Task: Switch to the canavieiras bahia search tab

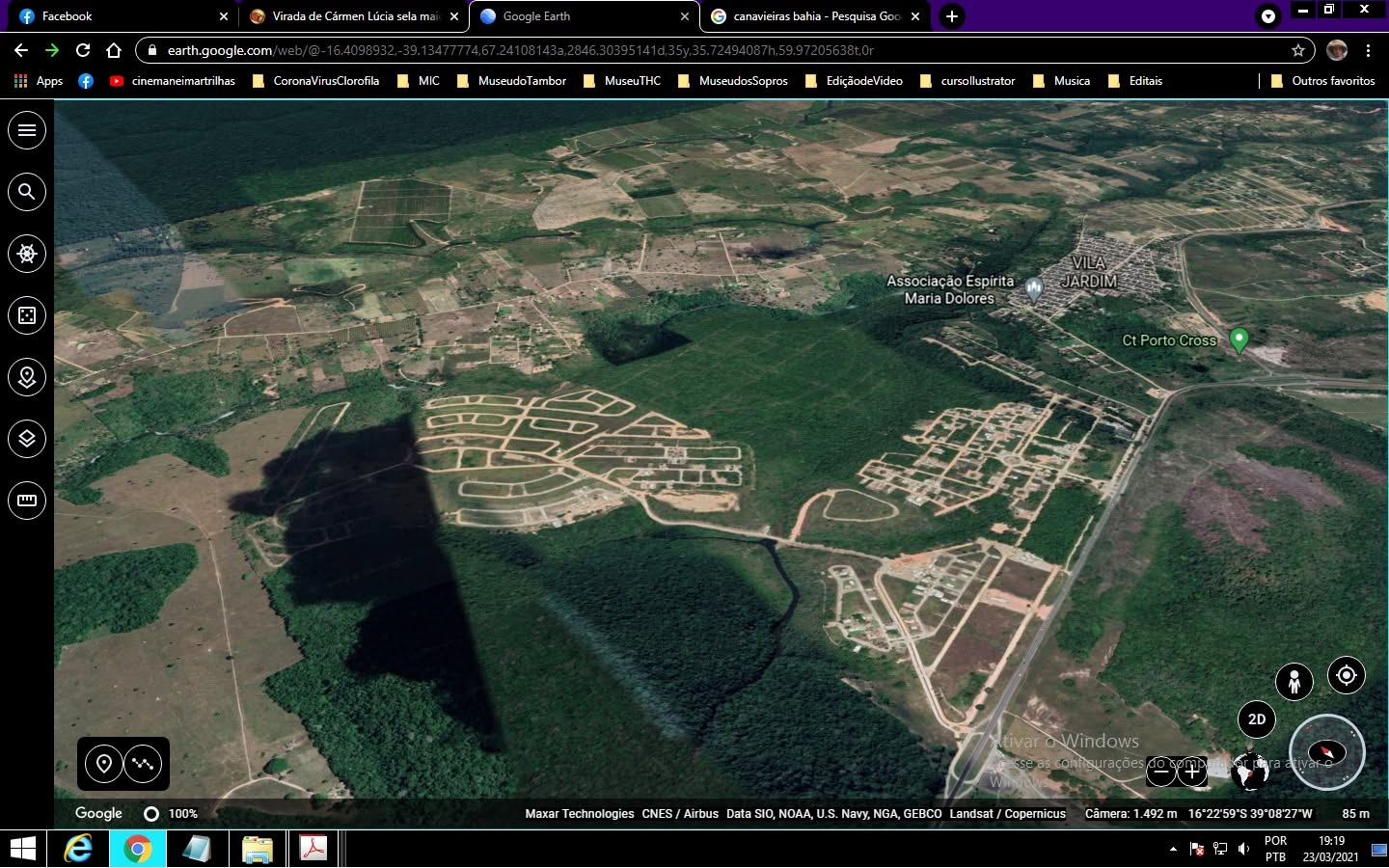Action: [816, 16]
